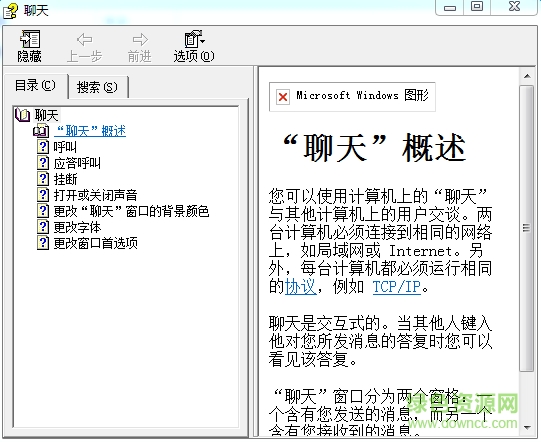This screenshot has width=541, height=442.
Task: Switch to the Search (搜索) tab
Action: pos(97,87)
